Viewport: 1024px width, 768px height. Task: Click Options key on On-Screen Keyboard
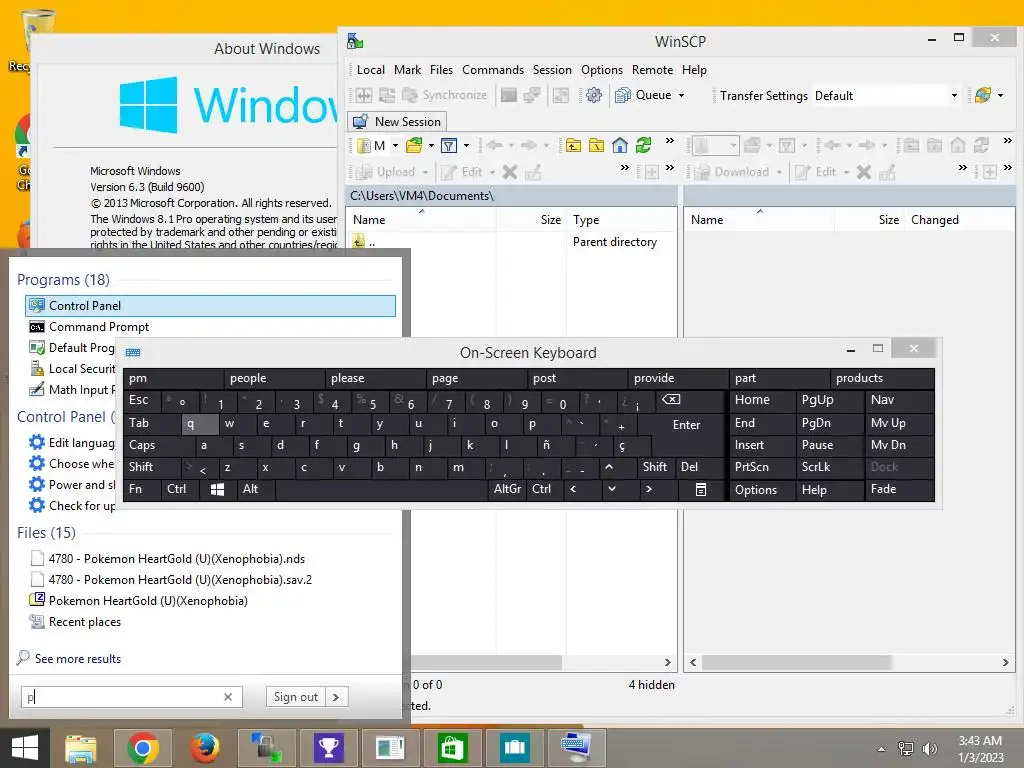[761, 490]
